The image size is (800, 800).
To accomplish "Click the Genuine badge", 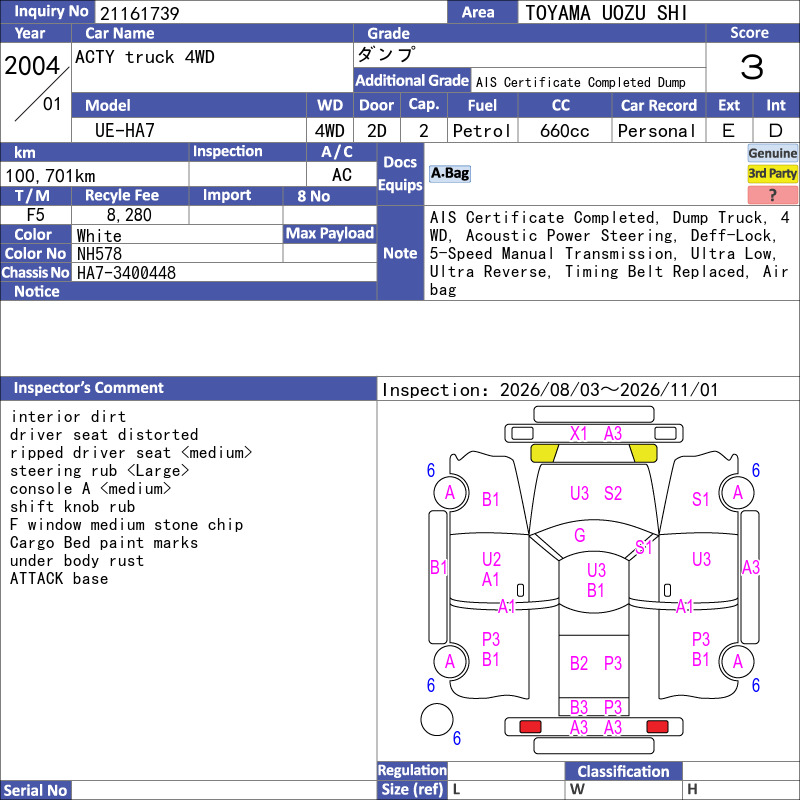I will pyautogui.click(x=772, y=153).
